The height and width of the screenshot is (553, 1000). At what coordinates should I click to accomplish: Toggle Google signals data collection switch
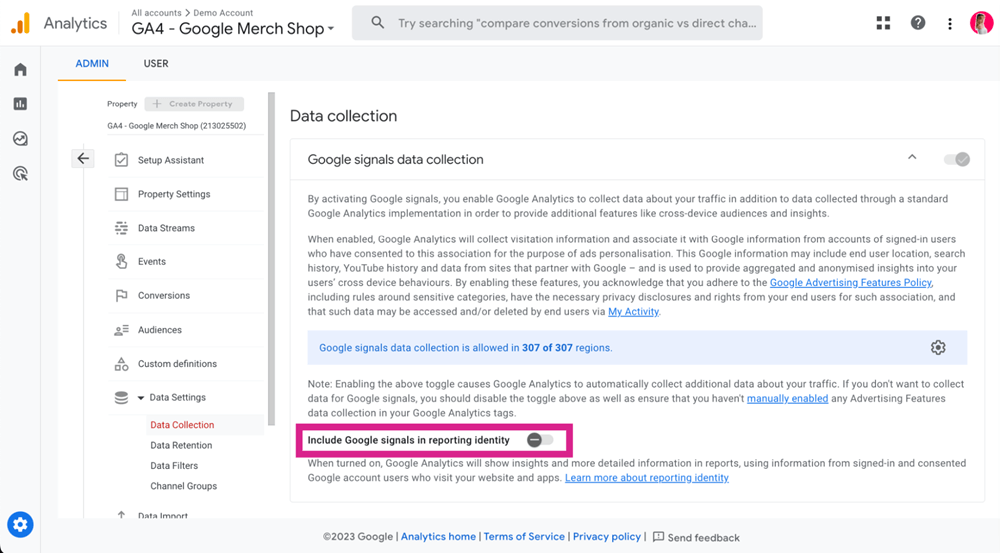click(x=957, y=159)
